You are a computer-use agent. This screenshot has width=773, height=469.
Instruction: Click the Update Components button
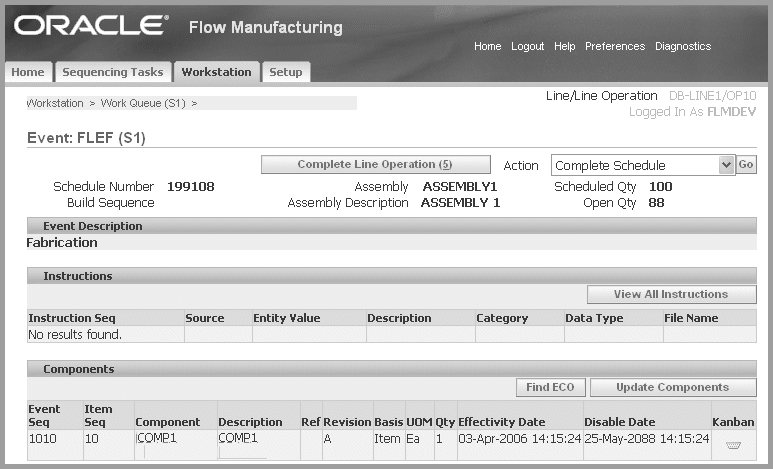click(673, 387)
